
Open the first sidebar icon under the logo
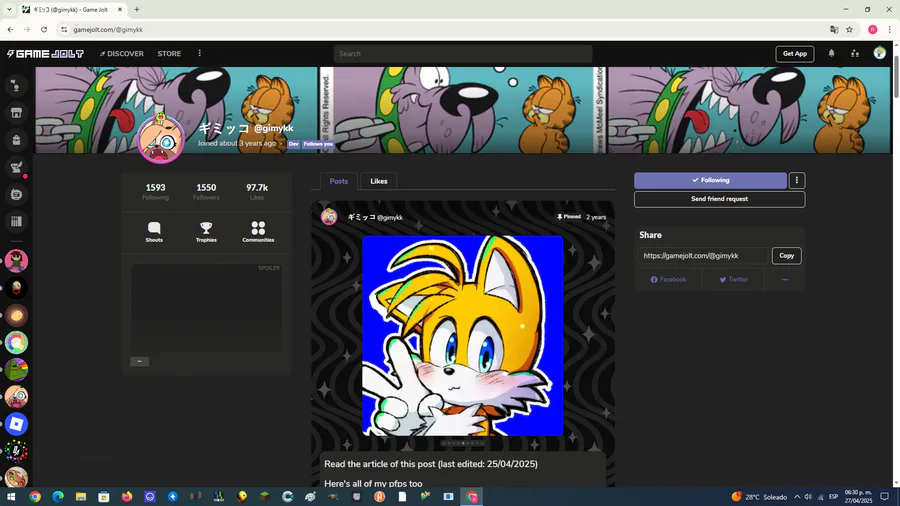[x=16, y=86]
